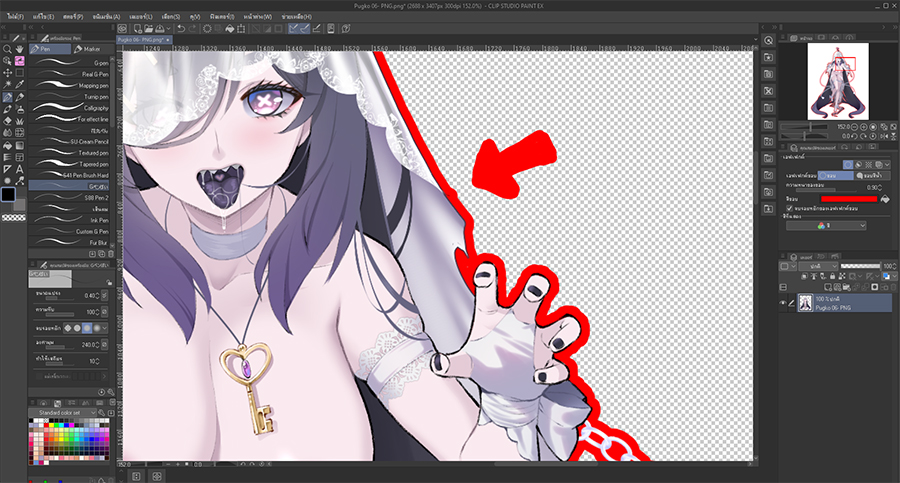Open the Standard color set dropdown

pos(63,412)
